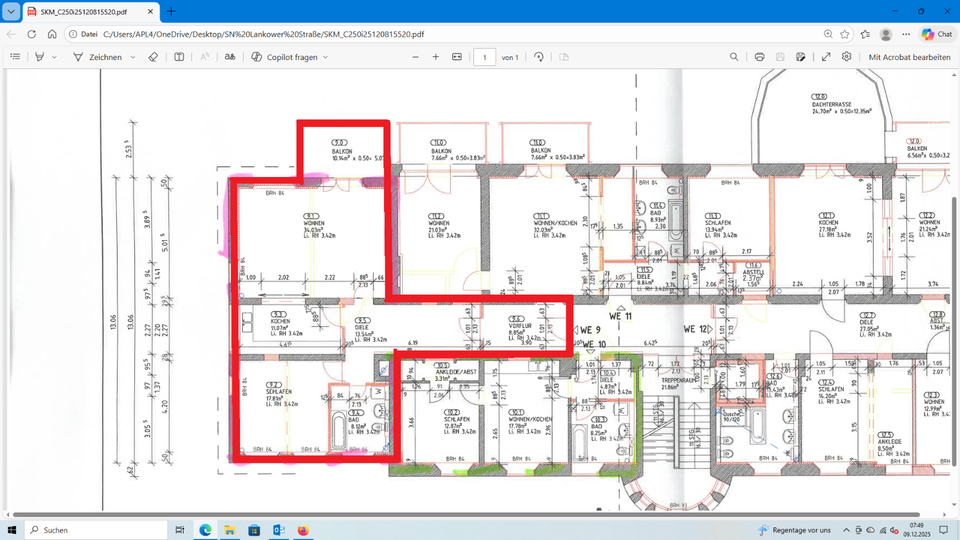This screenshot has height=540, width=960.
Task: Expand the Zeichnen pen options dropdown
Action: [x=132, y=57]
